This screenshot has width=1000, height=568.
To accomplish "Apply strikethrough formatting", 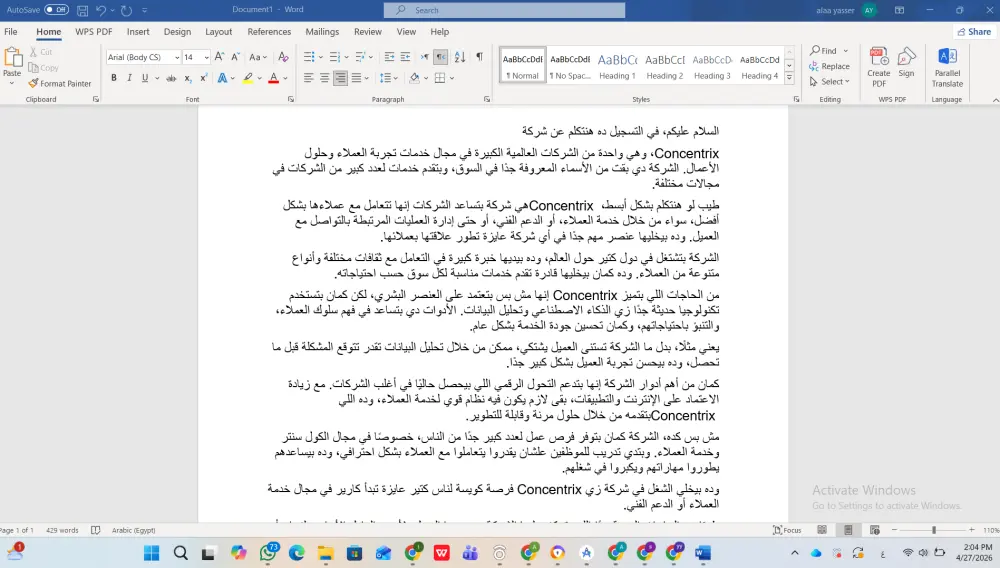I will pyautogui.click(x=171, y=78).
